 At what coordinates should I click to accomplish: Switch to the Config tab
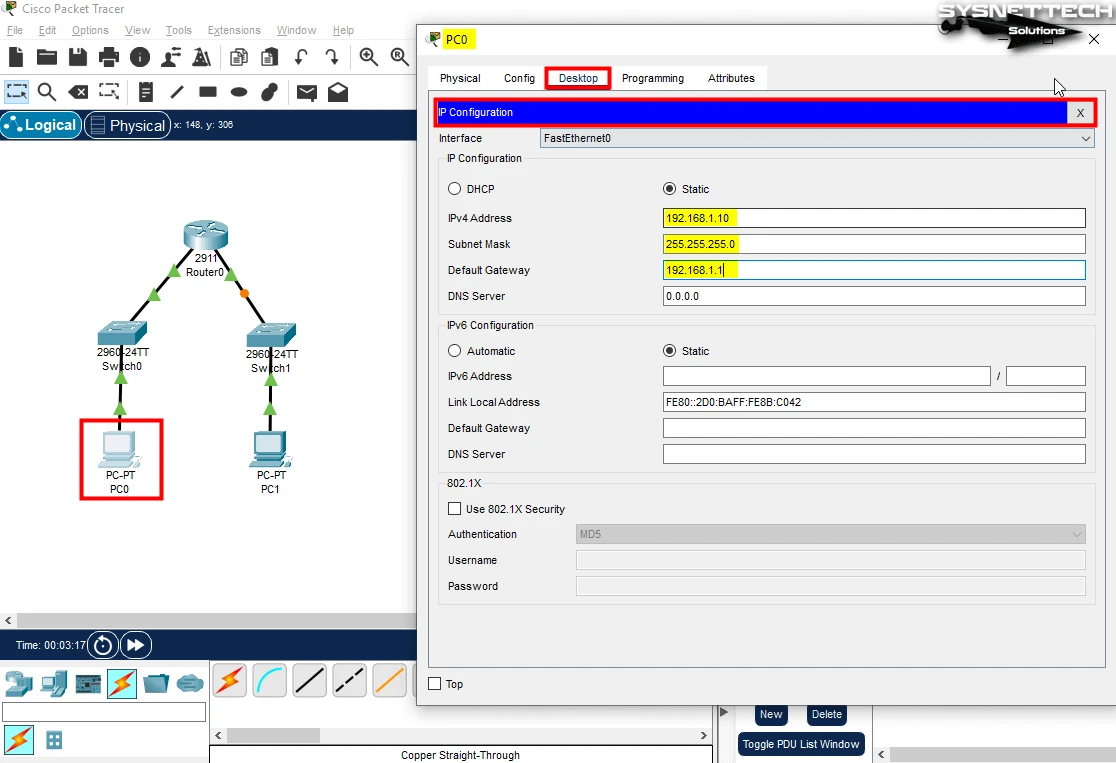(x=519, y=78)
